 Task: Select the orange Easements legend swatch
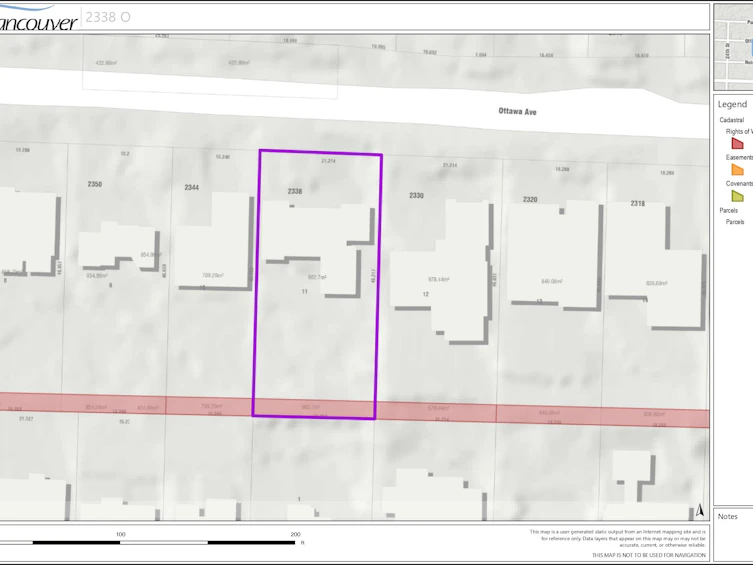(x=738, y=169)
